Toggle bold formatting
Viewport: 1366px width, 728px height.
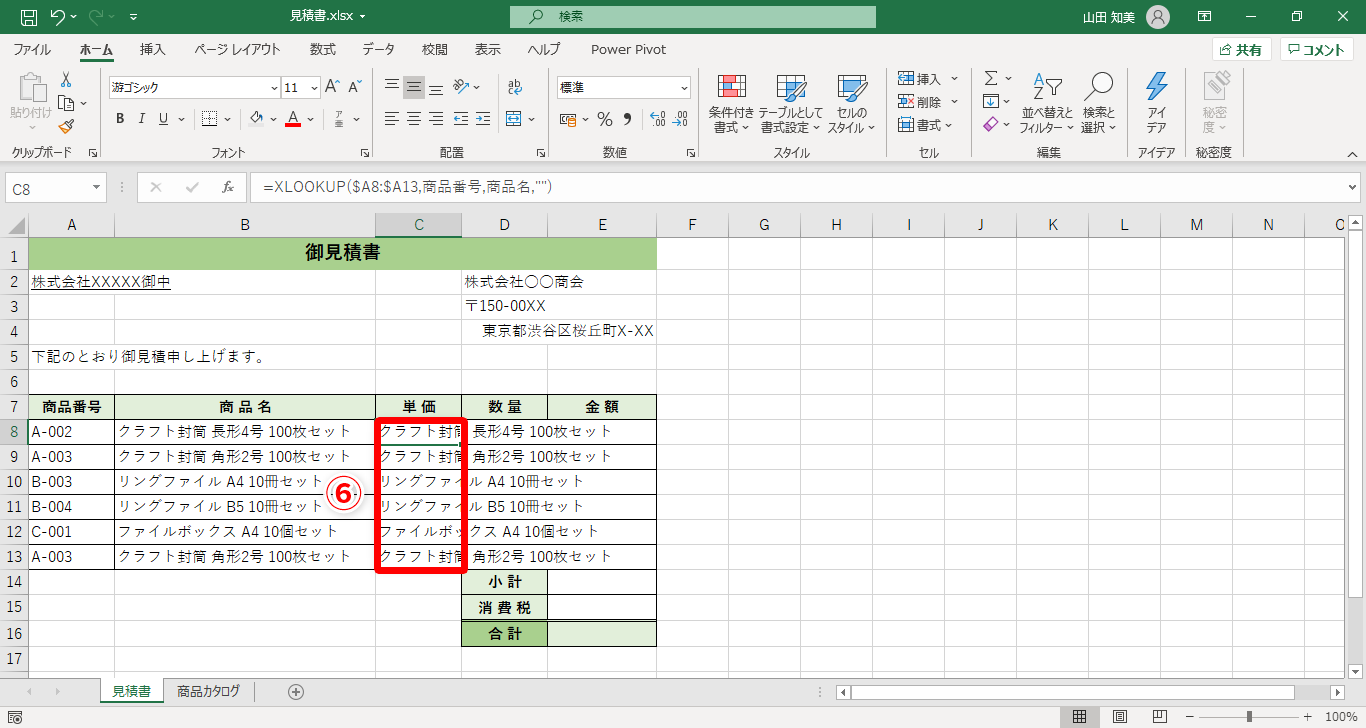120,119
